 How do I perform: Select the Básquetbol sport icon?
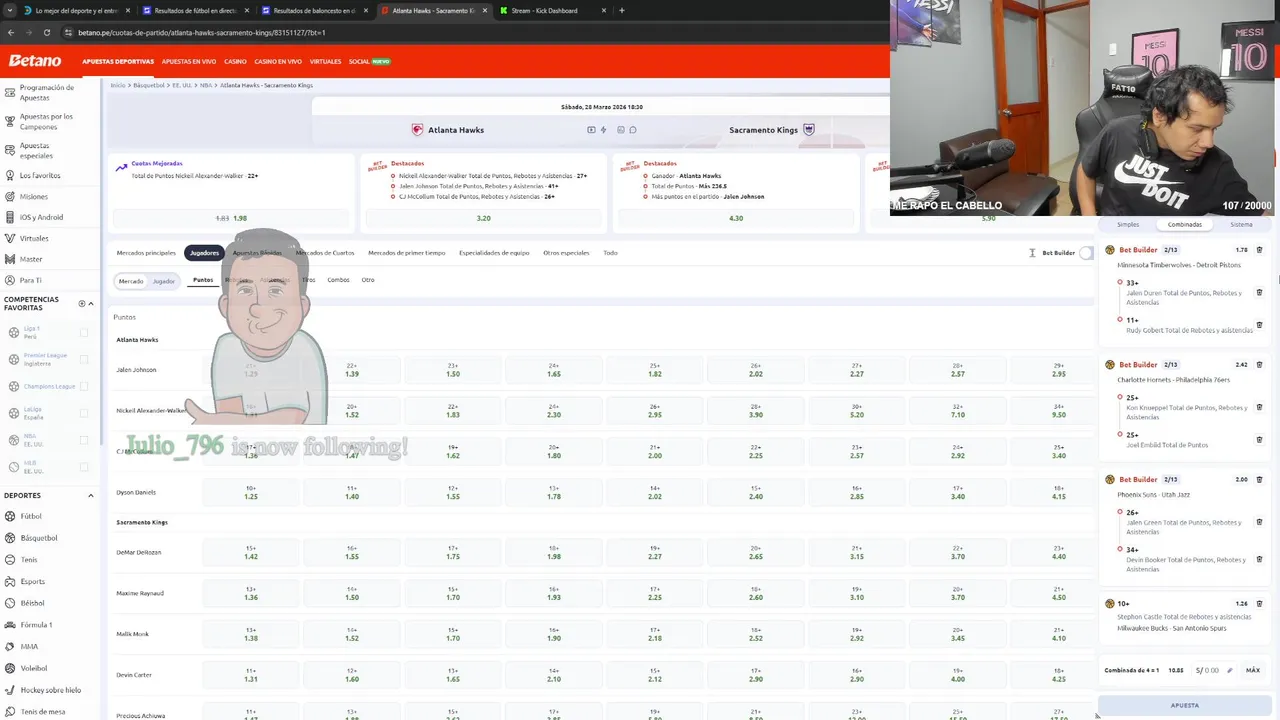tap(9, 538)
